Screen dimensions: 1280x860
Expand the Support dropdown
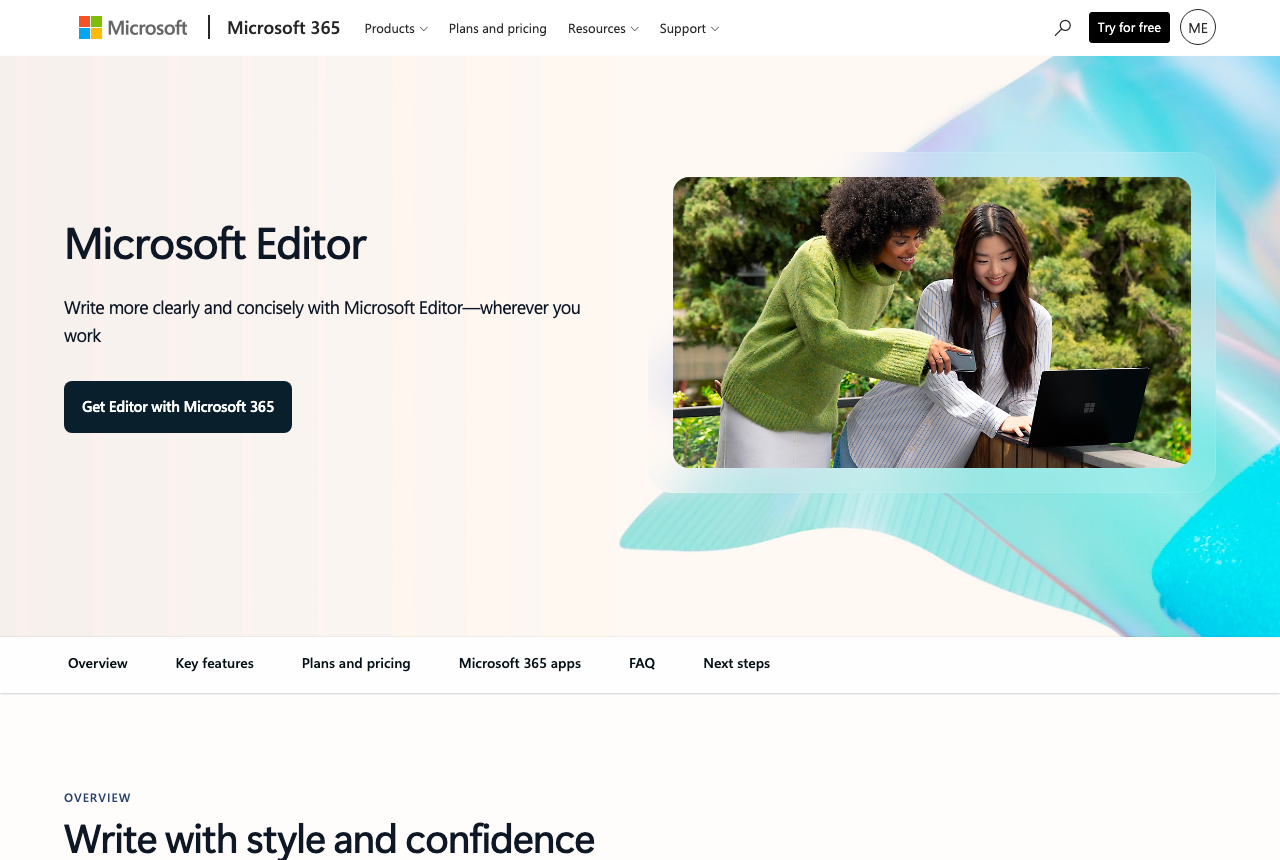pyautogui.click(x=689, y=28)
